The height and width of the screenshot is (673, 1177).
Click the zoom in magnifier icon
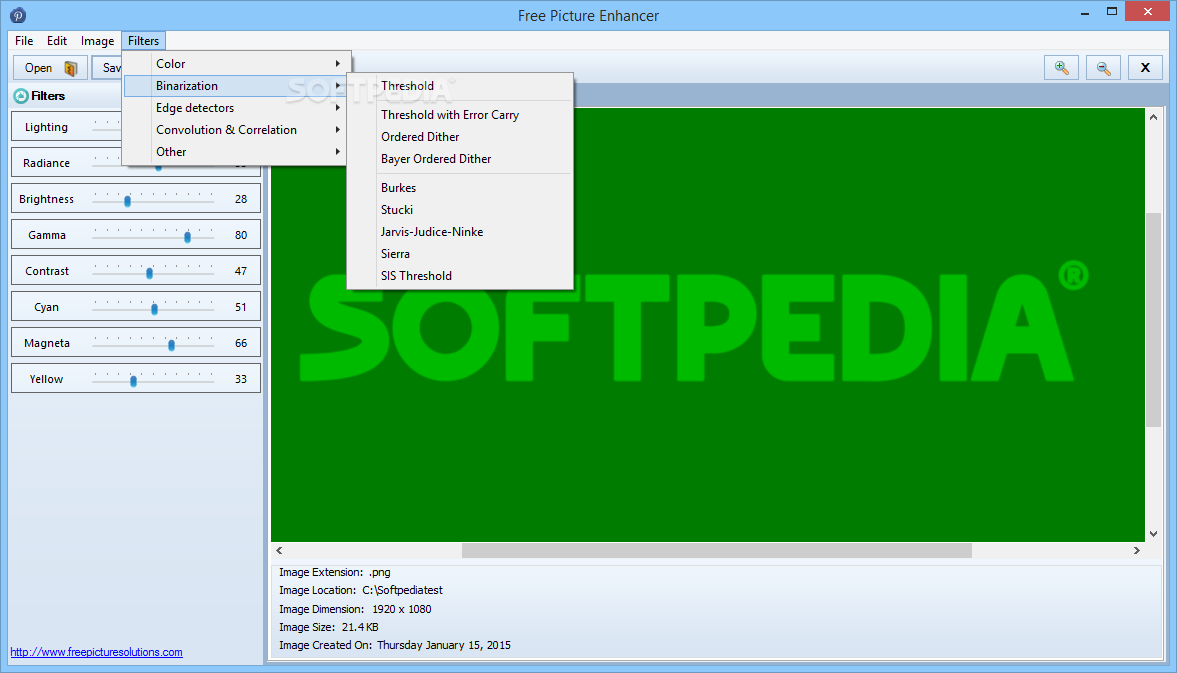[1061, 68]
